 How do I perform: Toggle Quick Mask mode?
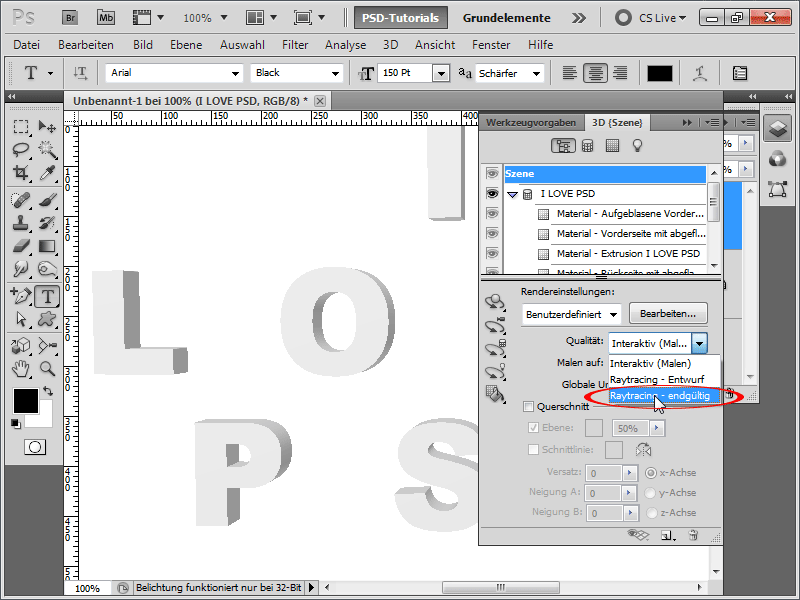35,447
